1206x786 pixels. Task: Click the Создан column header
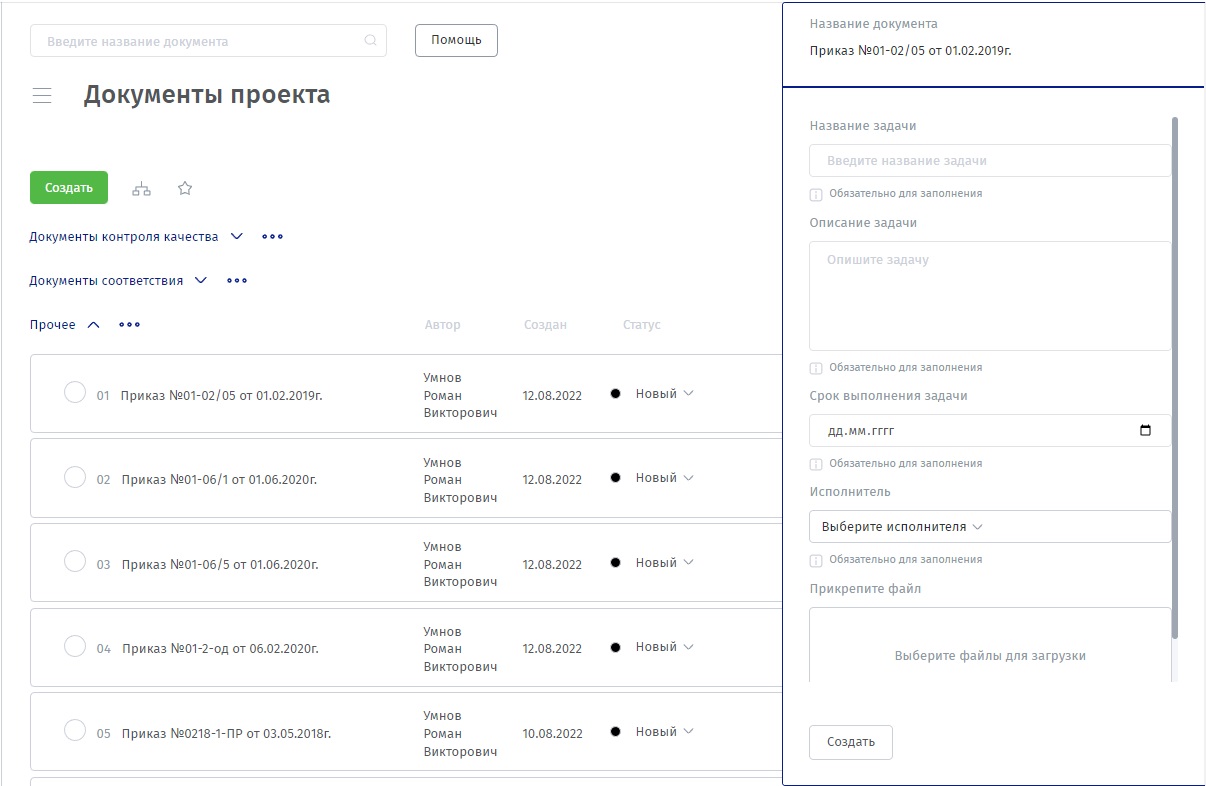click(545, 325)
